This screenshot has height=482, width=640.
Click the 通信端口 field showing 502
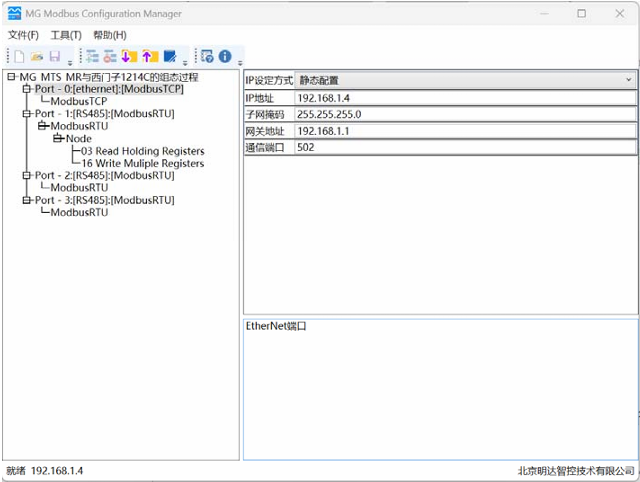(465, 148)
